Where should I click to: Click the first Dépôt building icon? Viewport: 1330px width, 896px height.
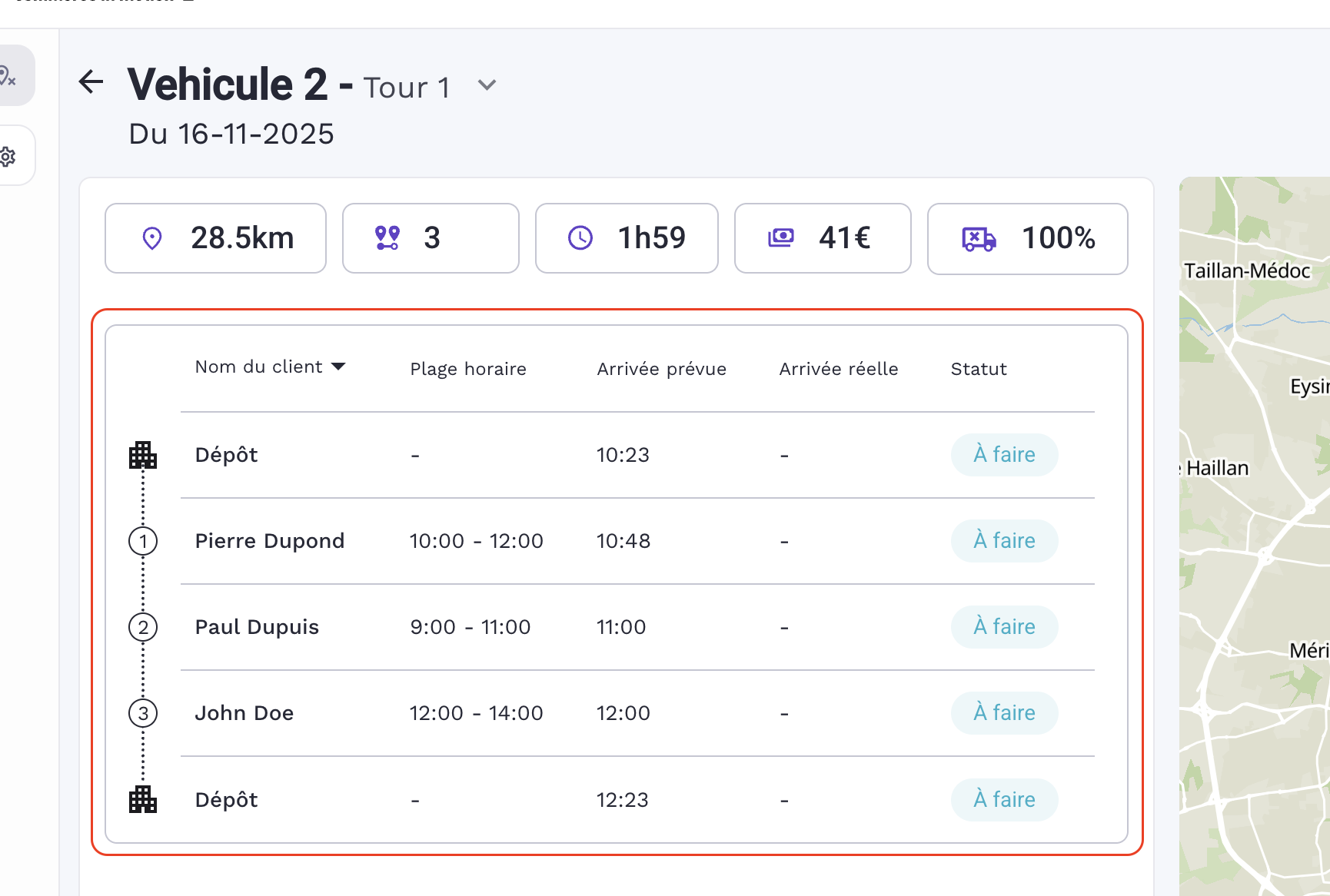click(143, 455)
